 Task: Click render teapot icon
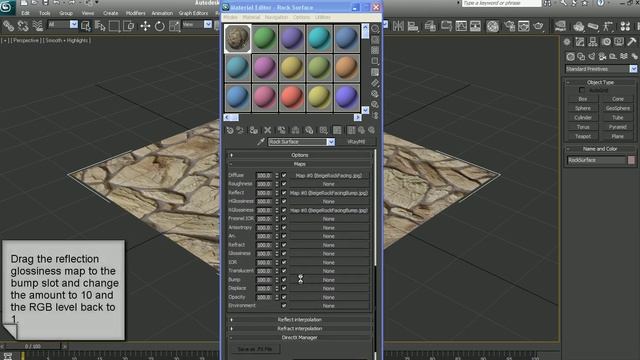tap(538, 26)
